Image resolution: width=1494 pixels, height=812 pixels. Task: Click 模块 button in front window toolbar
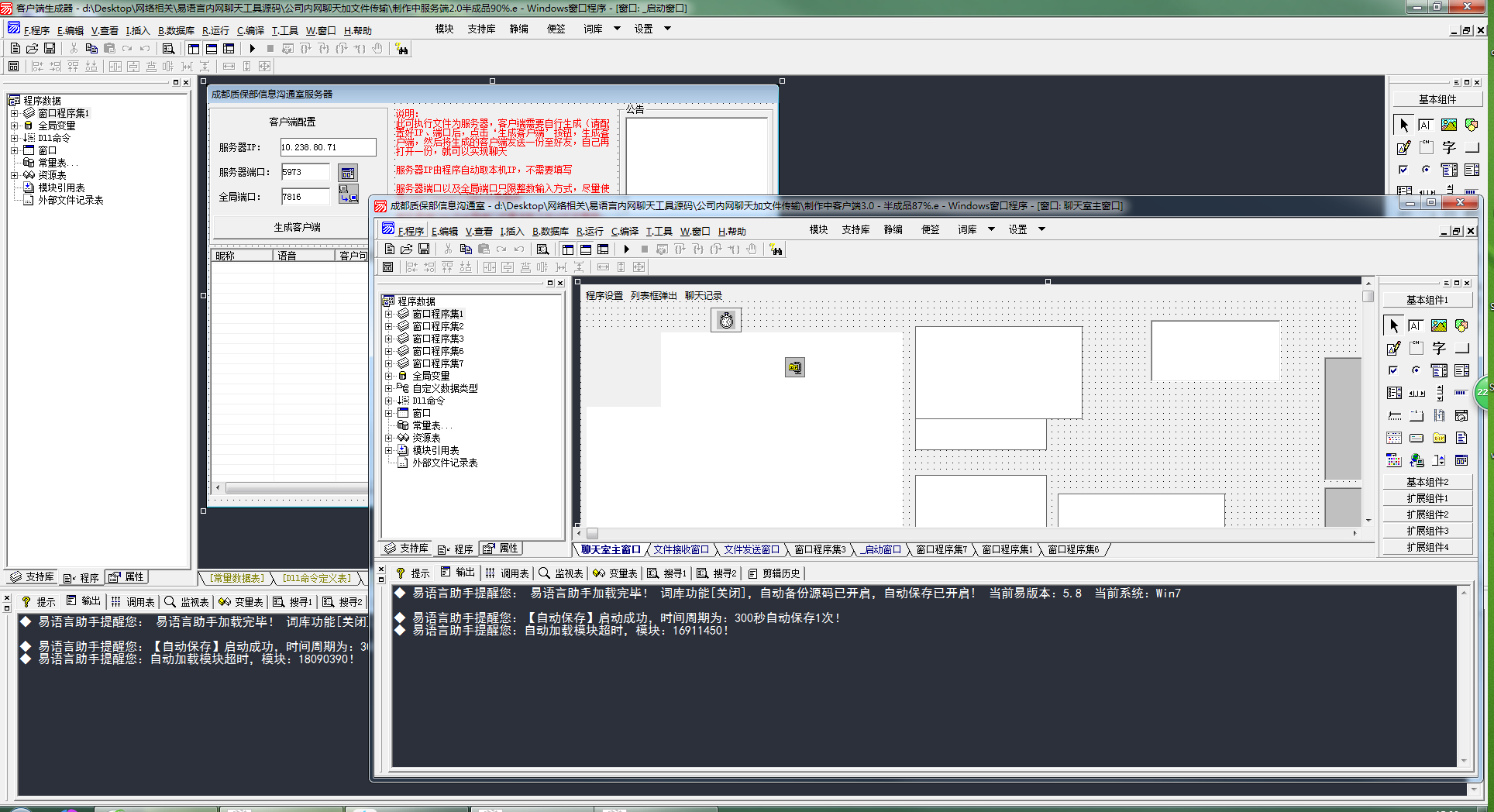(819, 229)
